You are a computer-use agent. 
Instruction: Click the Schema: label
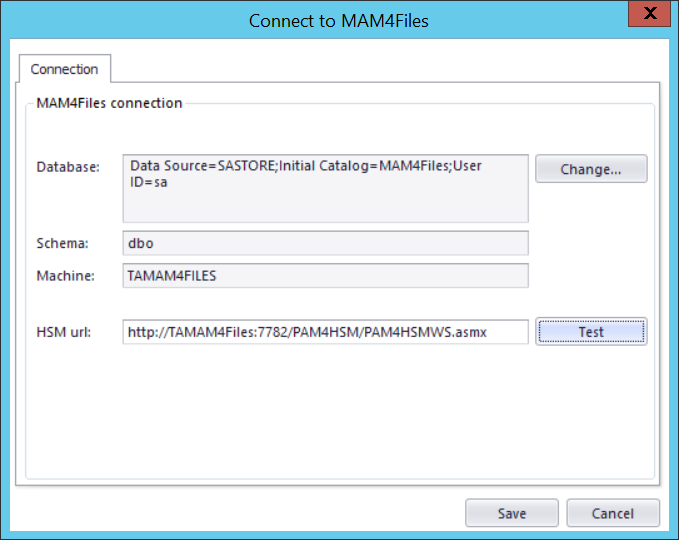click(64, 243)
